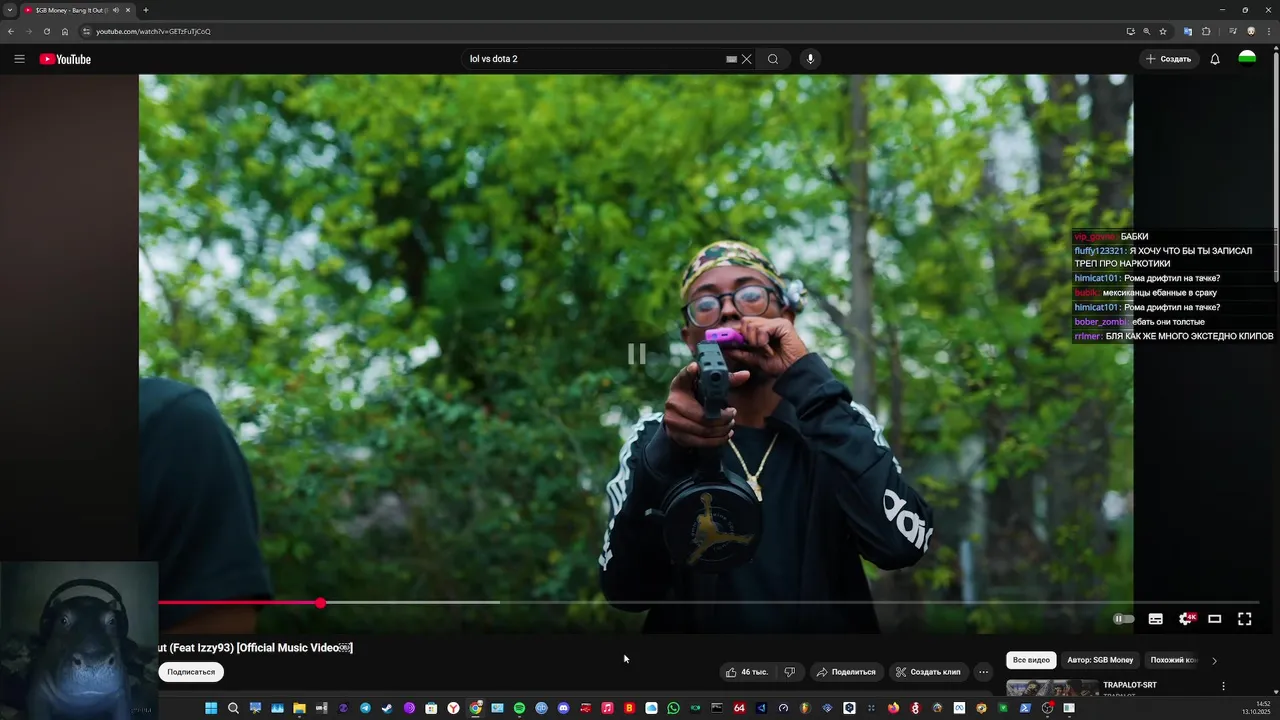Open options for the TRAPALOT-SRT video
Viewport: 1280px width, 720px height.
(1223, 686)
